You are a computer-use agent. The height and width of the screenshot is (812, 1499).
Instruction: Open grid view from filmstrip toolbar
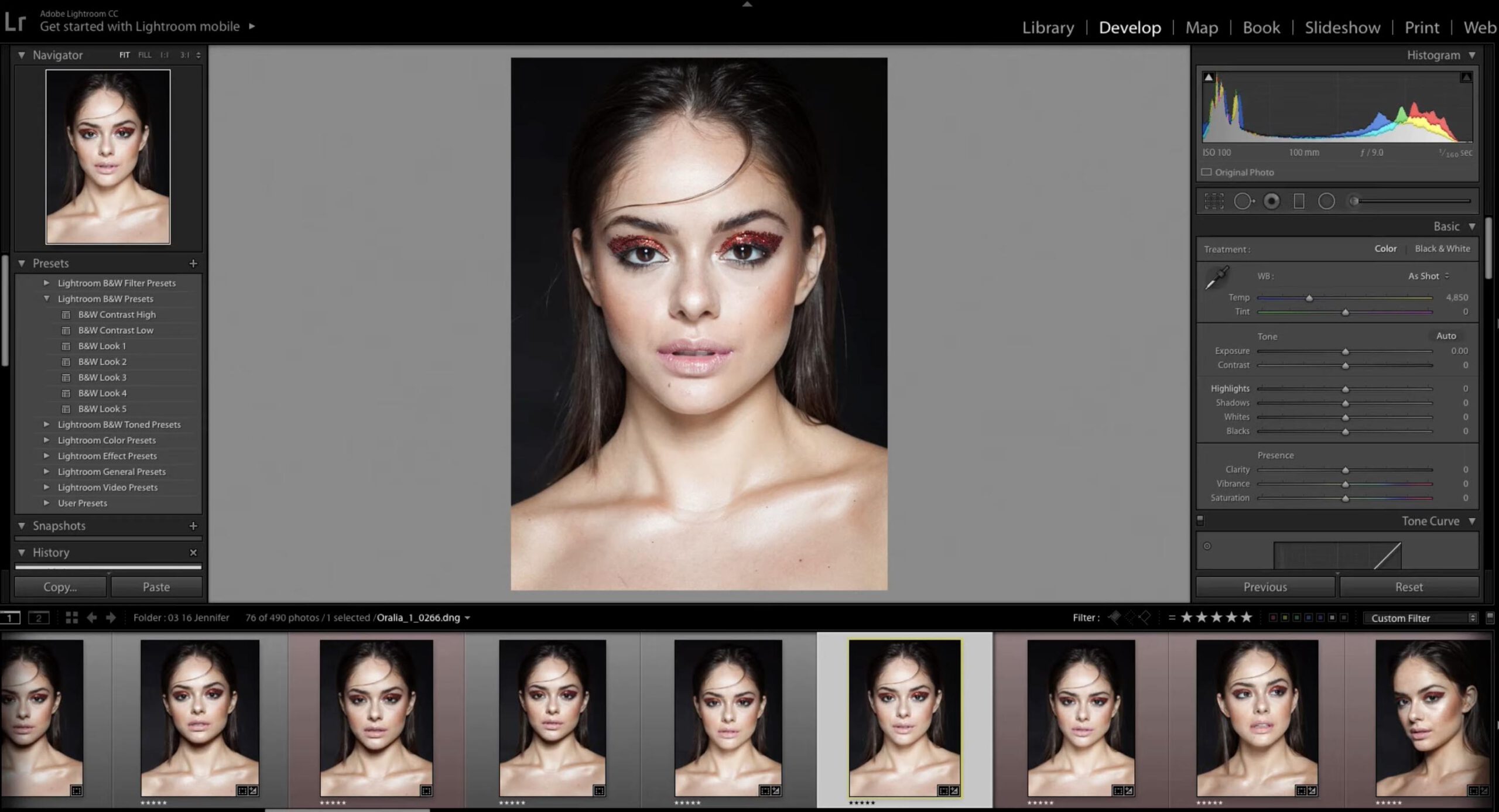click(x=71, y=618)
